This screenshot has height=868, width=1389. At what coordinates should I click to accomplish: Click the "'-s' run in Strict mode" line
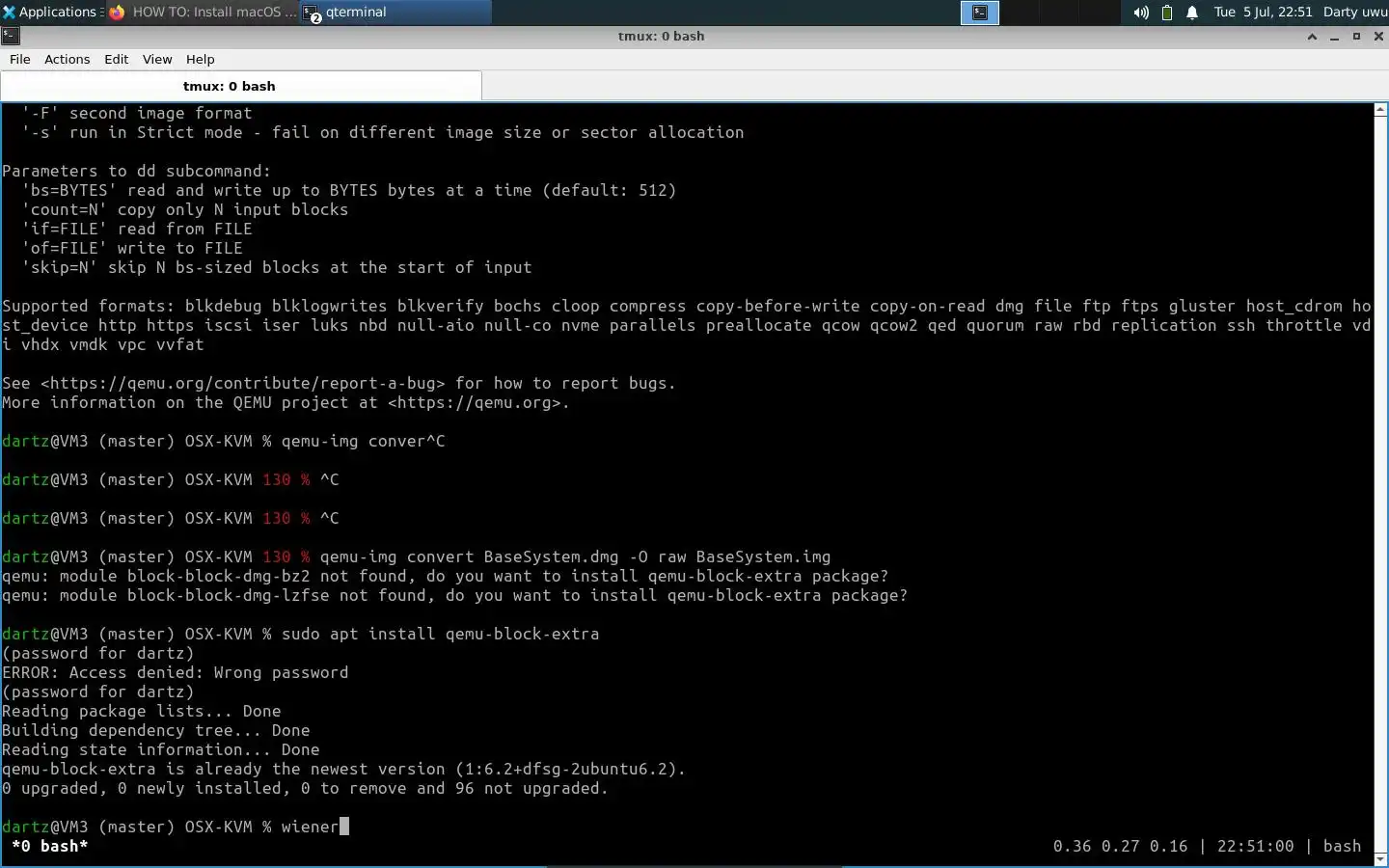(383, 132)
